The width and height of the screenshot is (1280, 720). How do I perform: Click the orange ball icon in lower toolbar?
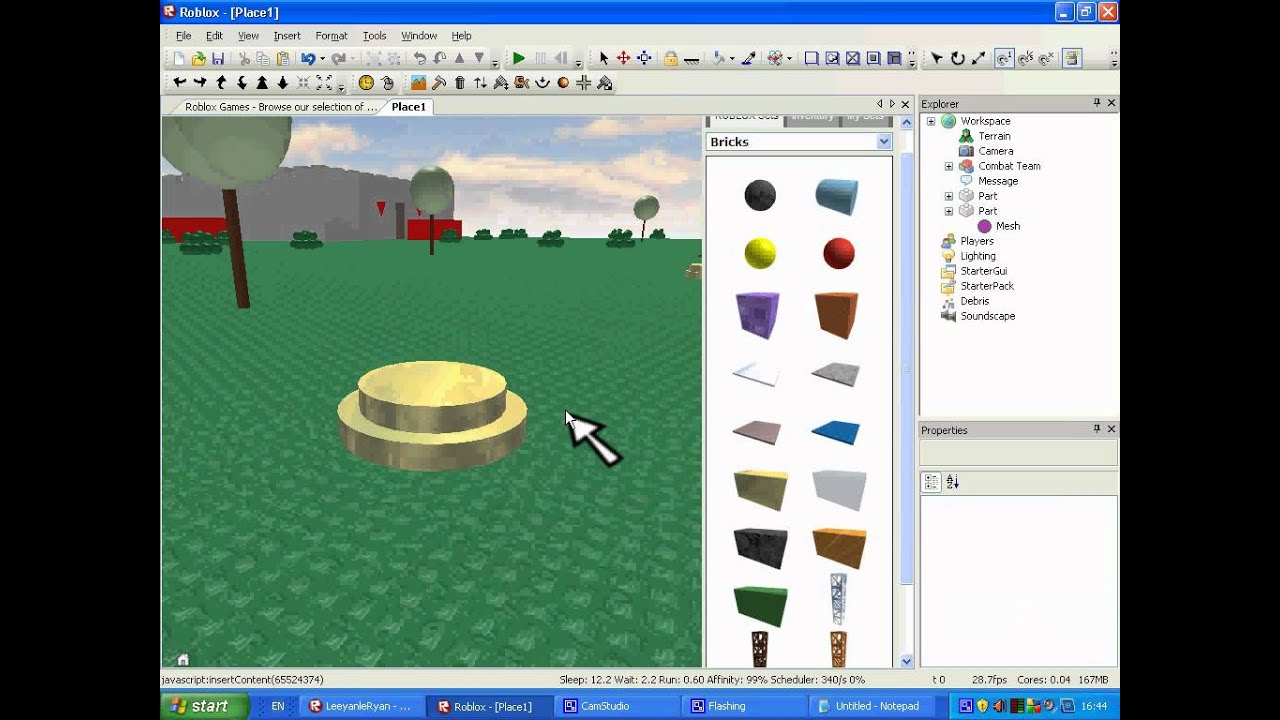coord(563,83)
